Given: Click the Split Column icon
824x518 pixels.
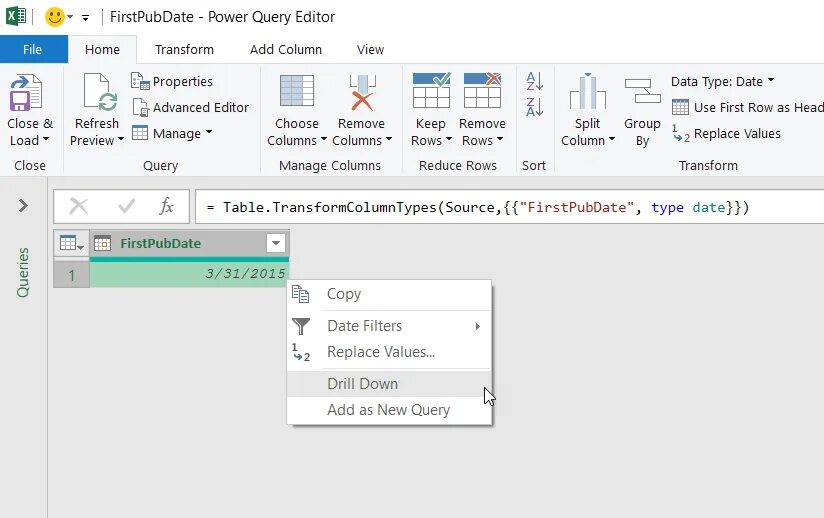Looking at the screenshot, I should (x=587, y=93).
